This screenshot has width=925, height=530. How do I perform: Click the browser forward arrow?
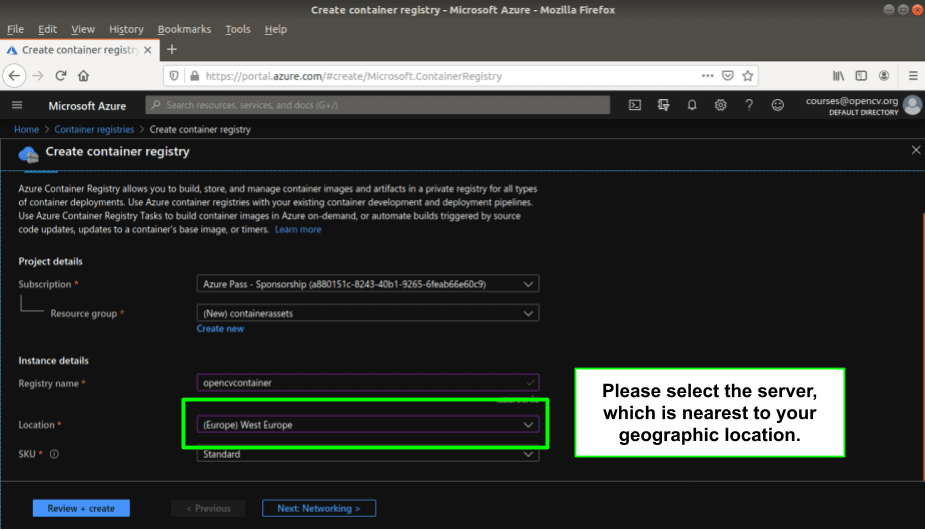point(38,76)
